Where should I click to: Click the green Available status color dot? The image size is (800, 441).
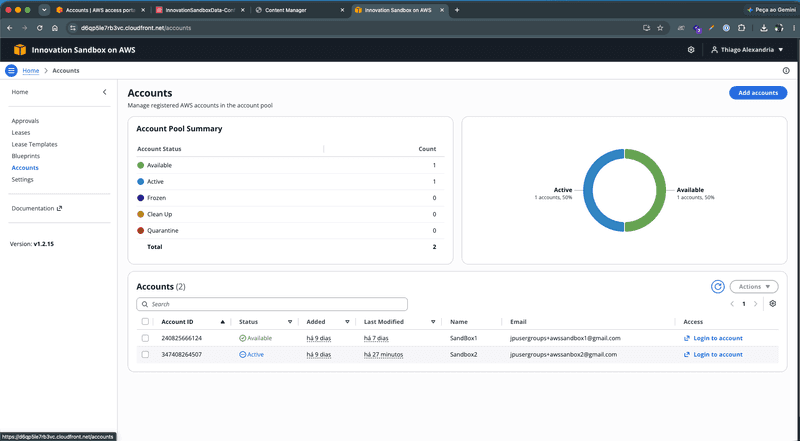[141, 165]
